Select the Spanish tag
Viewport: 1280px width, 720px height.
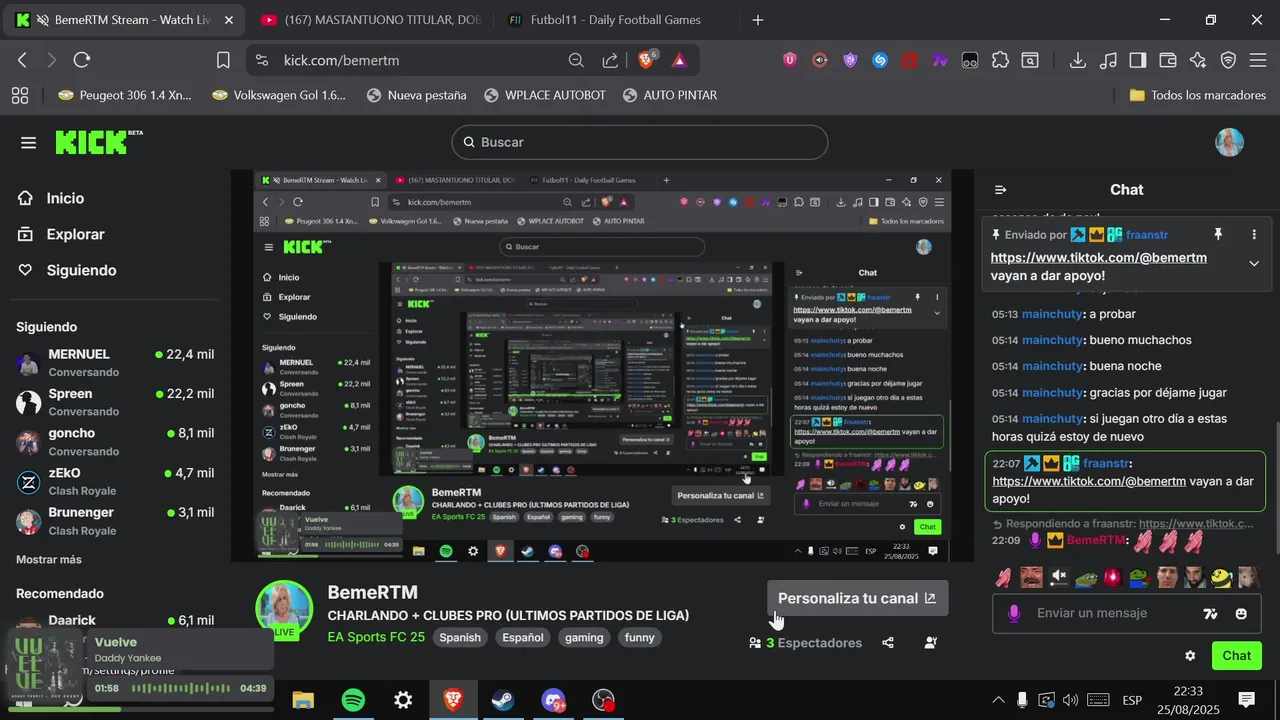tap(460, 637)
